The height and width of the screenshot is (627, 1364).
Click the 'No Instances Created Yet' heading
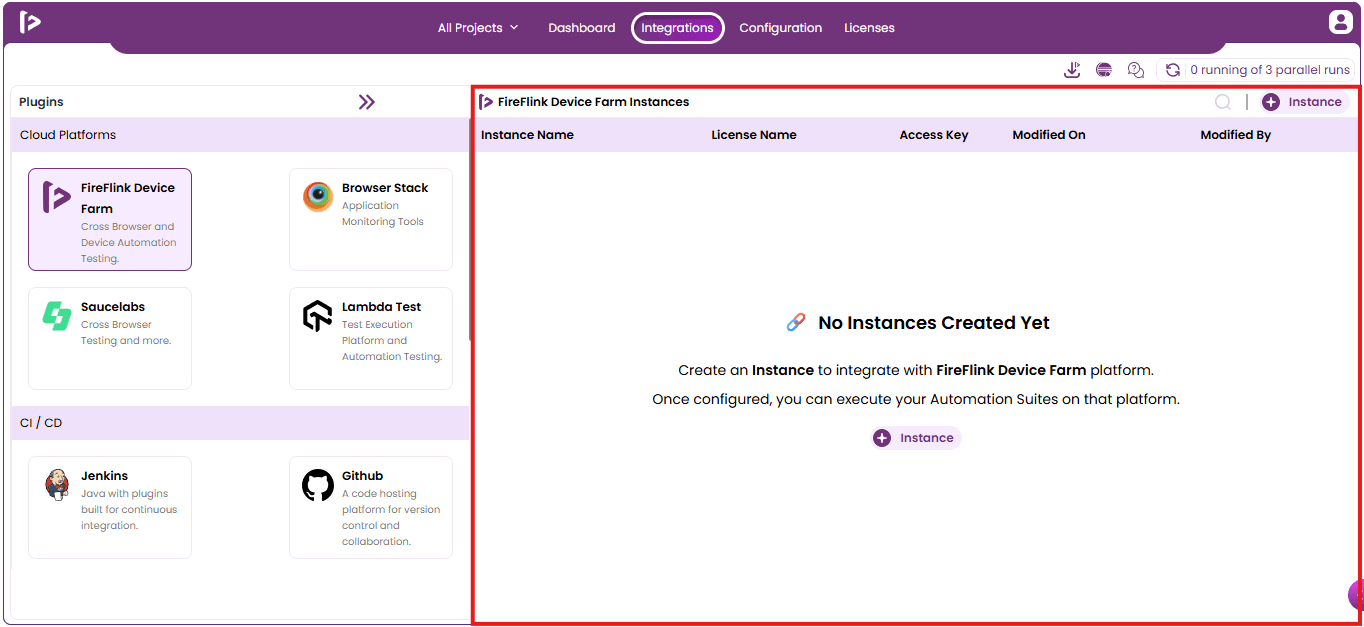934,323
